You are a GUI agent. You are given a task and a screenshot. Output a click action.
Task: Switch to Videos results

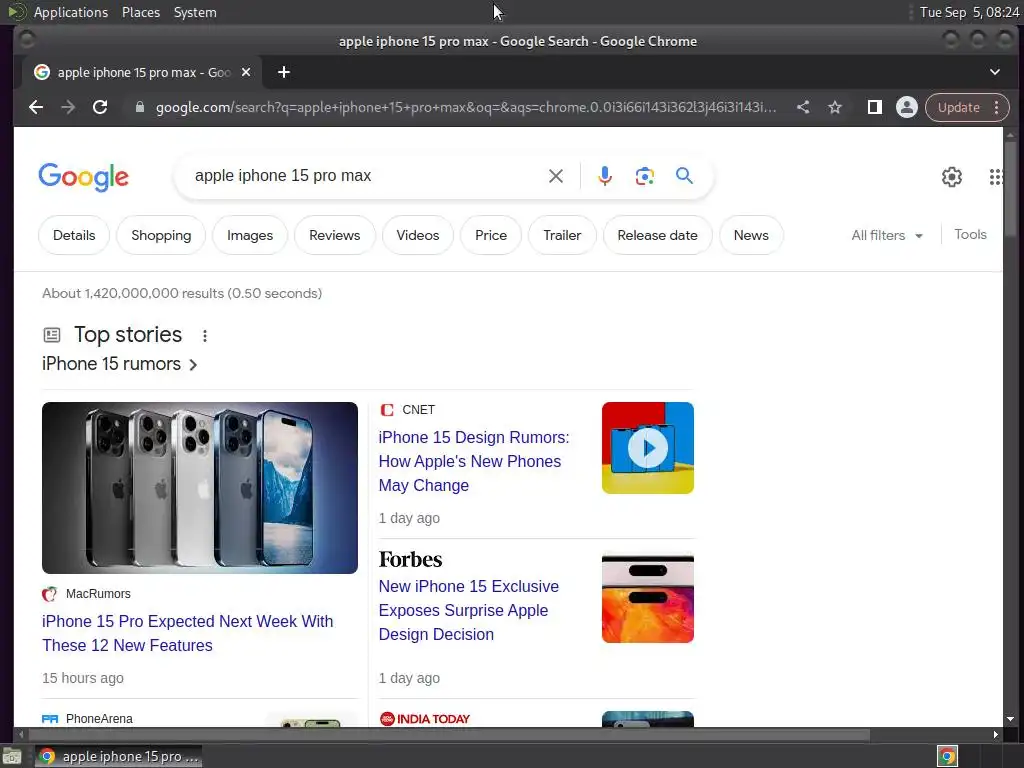[417, 235]
